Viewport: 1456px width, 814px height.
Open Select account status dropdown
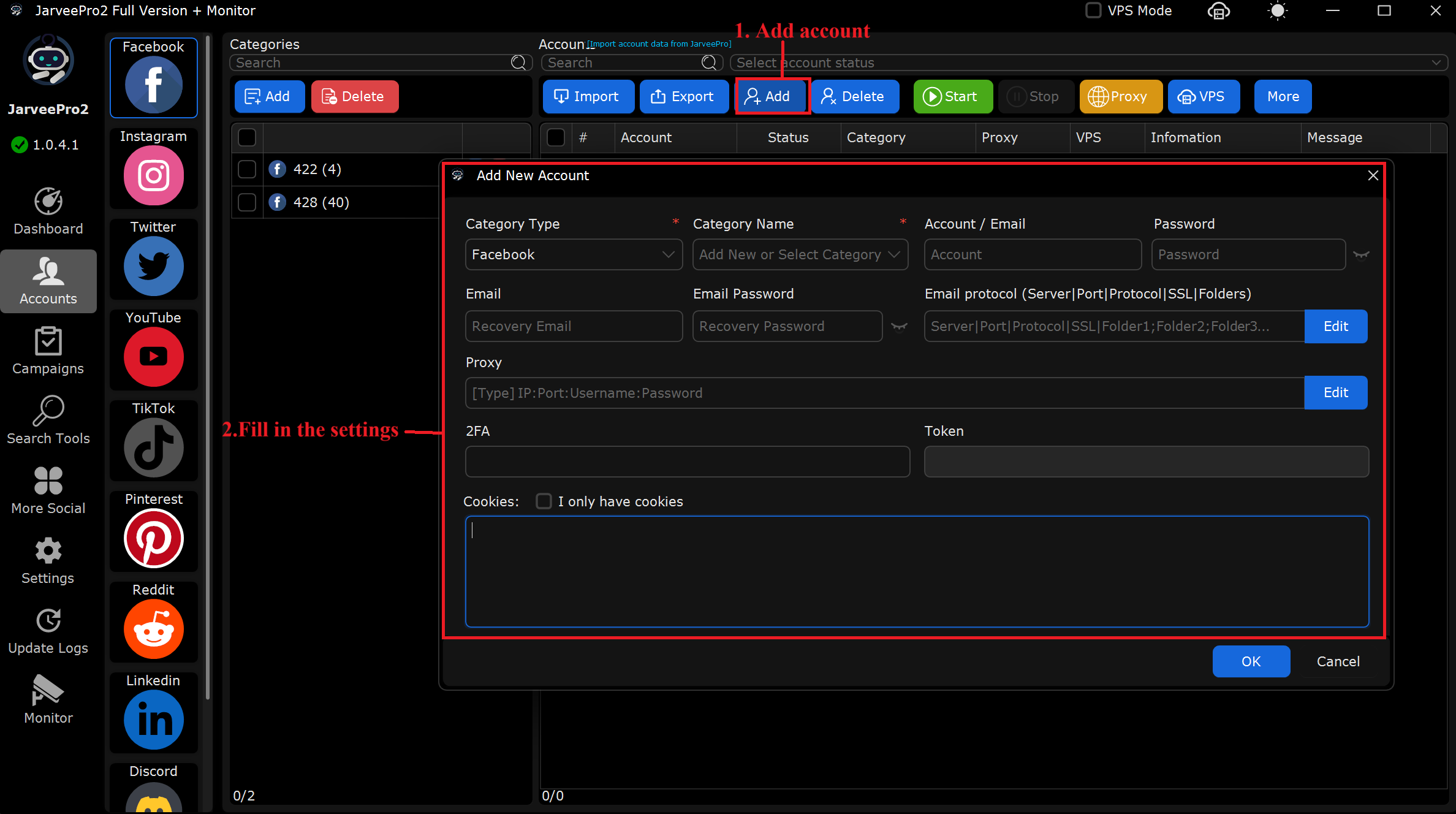pyautogui.click(x=1088, y=63)
